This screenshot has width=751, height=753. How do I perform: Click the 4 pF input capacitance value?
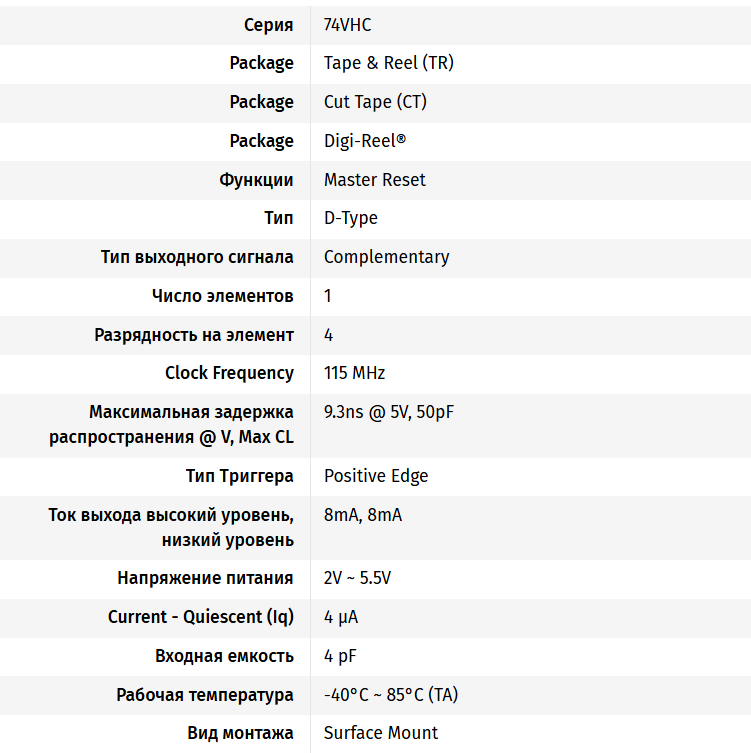[x=339, y=656]
